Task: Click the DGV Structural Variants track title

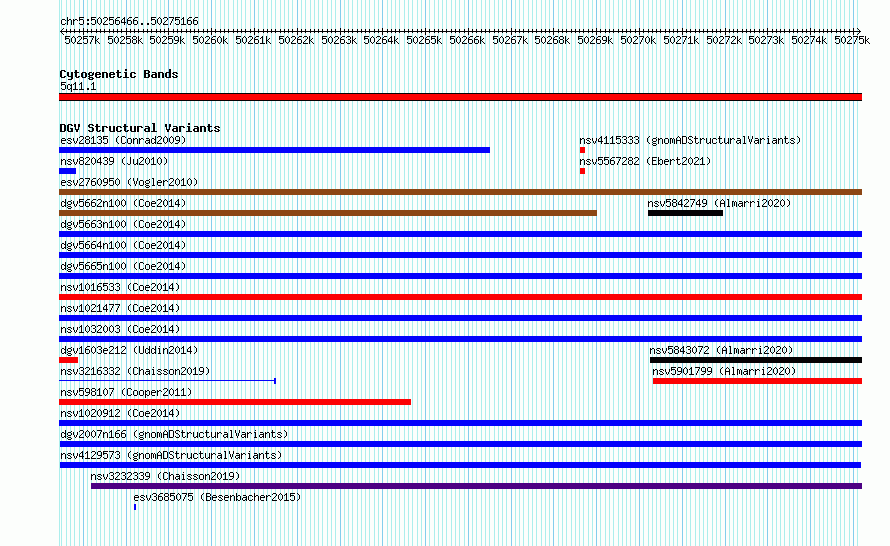Action: click(140, 128)
